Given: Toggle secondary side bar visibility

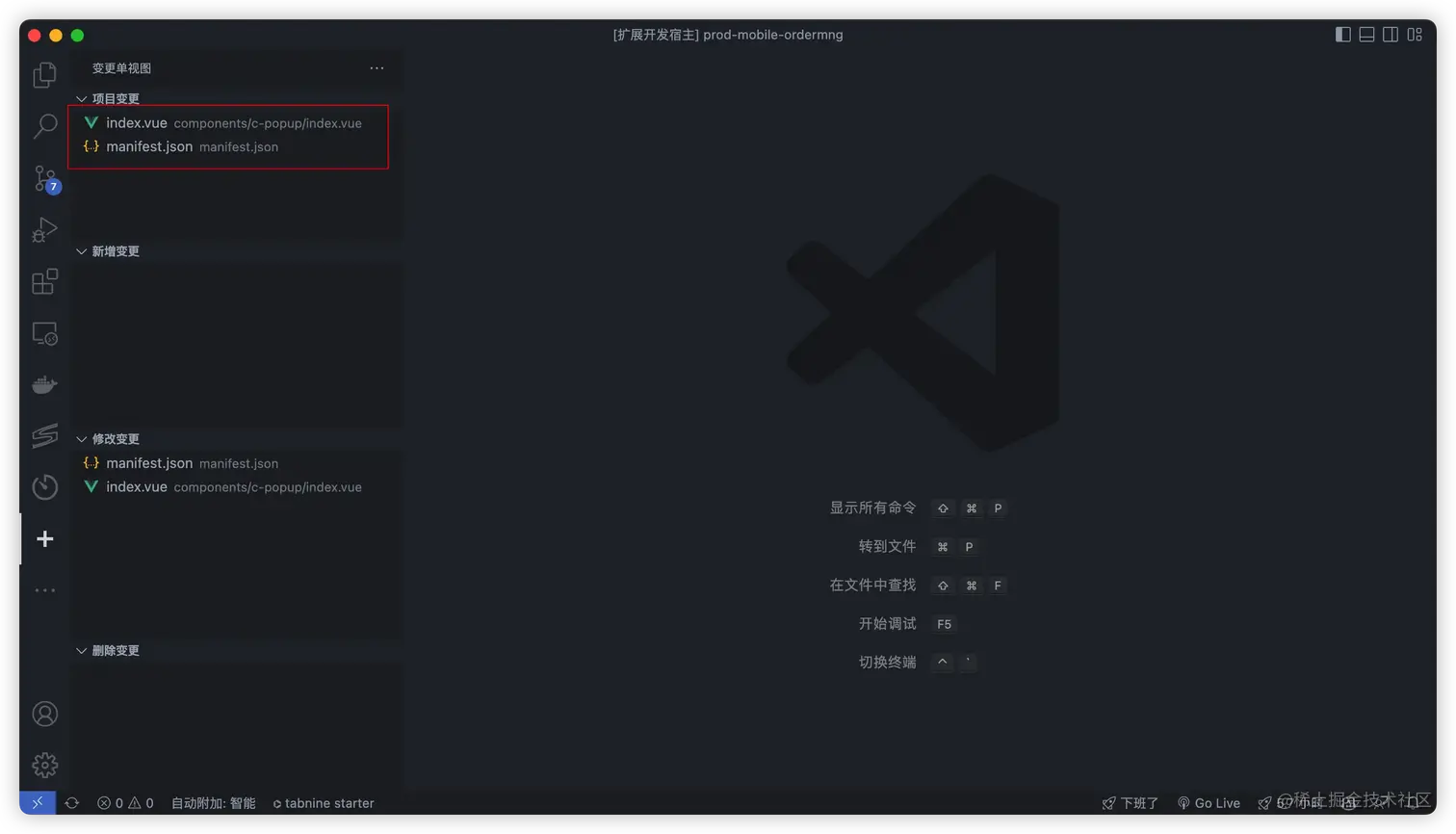Looking at the screenshot, I should pyautogui.click(x=1391, y=35).
